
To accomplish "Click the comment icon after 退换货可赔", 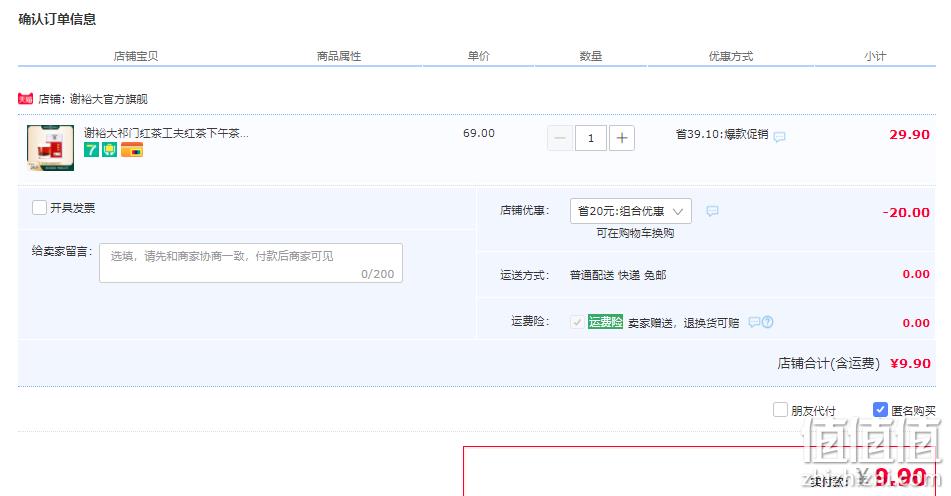I will pos(754,322).
